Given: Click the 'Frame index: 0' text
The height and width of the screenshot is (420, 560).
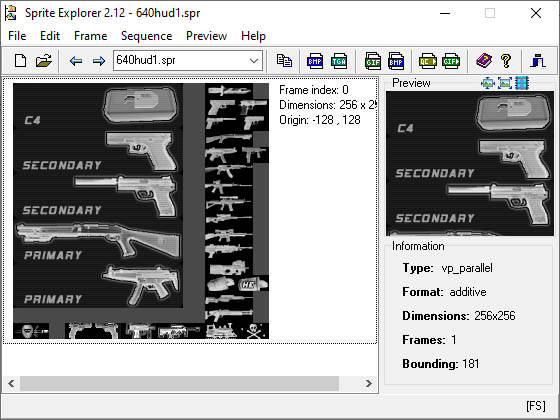Looking at the screenshot, I should pos(314,90).
